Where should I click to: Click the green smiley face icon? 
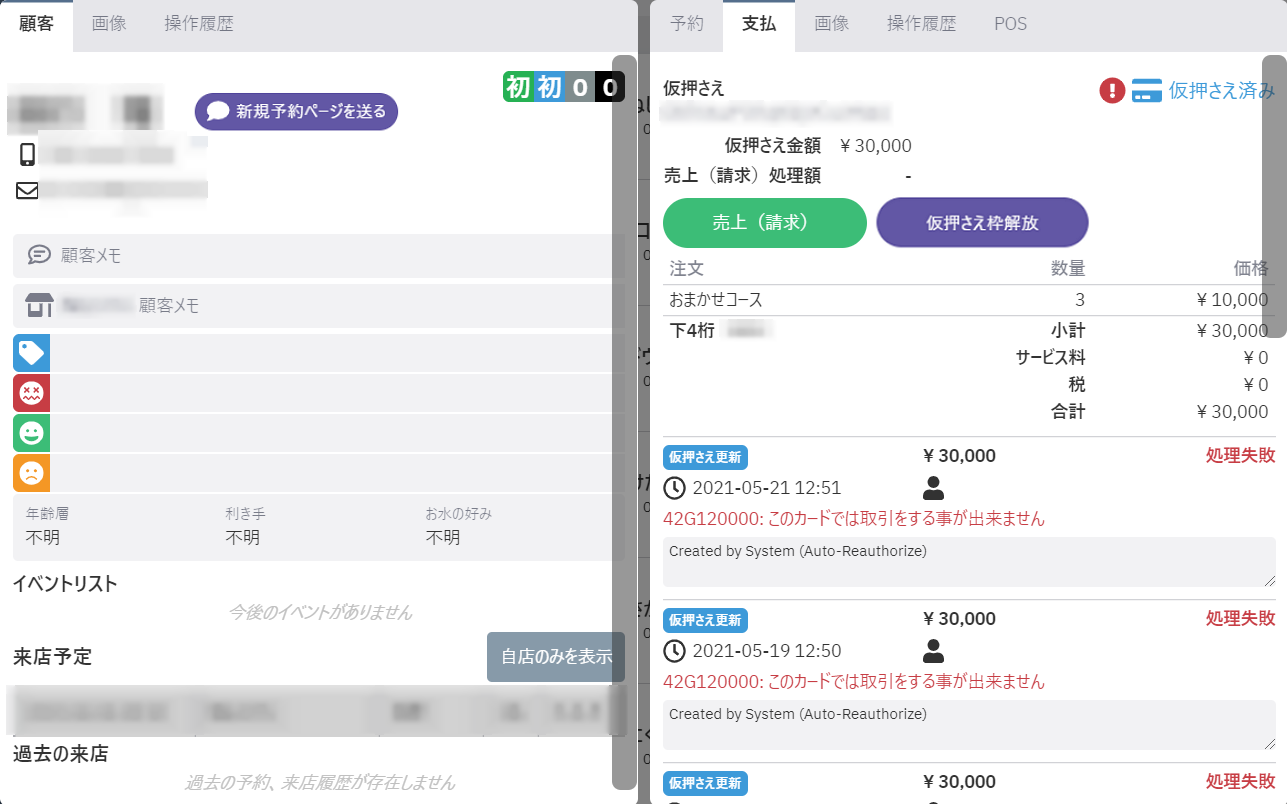31,433
